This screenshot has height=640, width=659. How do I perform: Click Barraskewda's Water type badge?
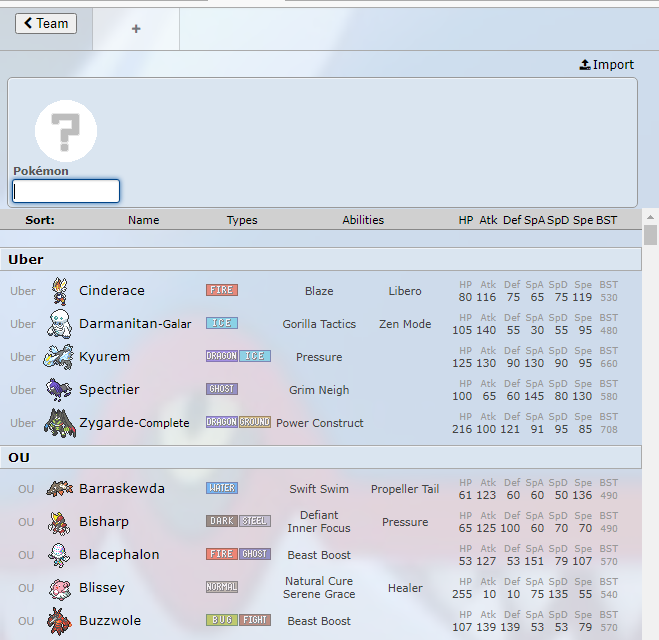(x=222, y=488)
